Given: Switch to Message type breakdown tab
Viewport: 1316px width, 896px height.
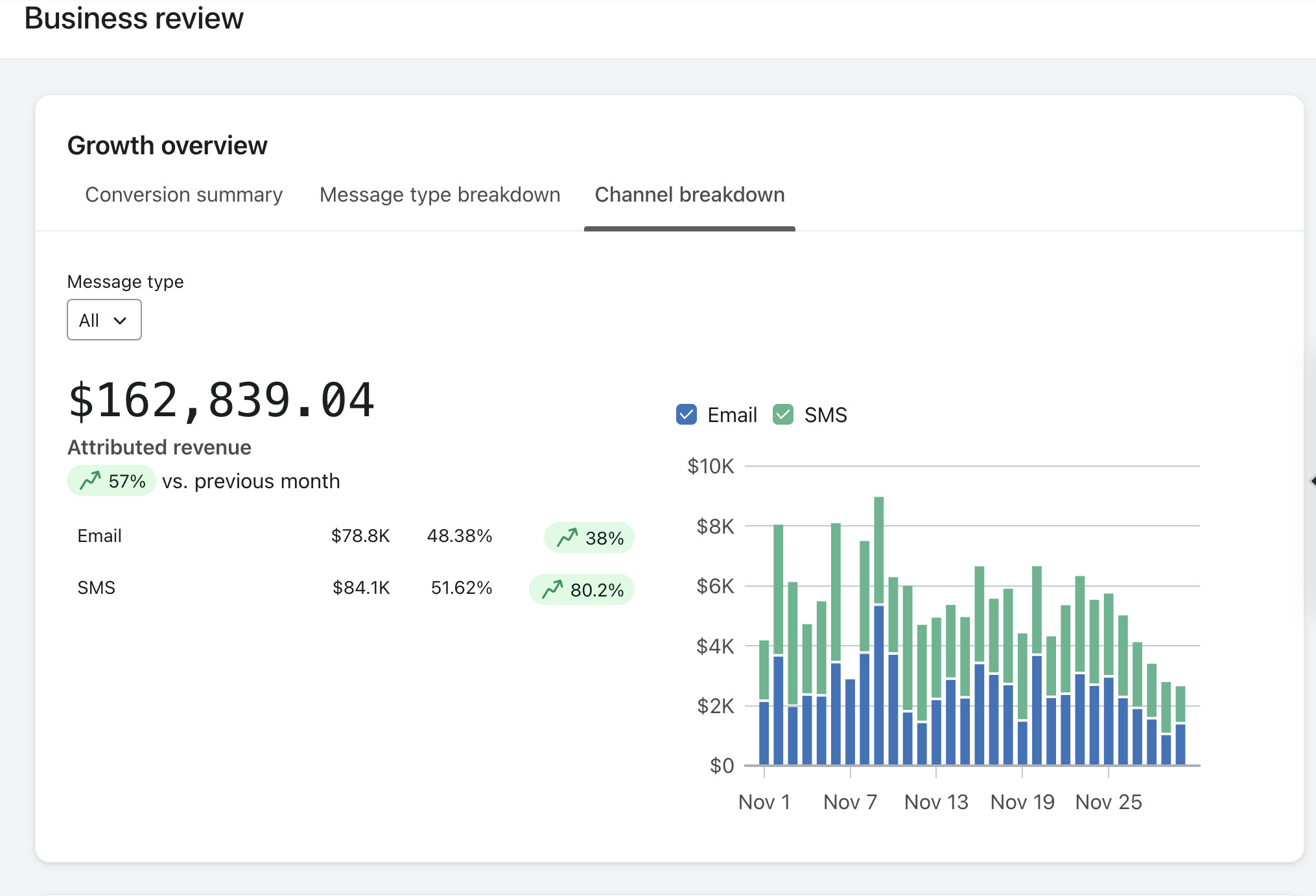Looking at the screenshot, I should coord(440,195).
